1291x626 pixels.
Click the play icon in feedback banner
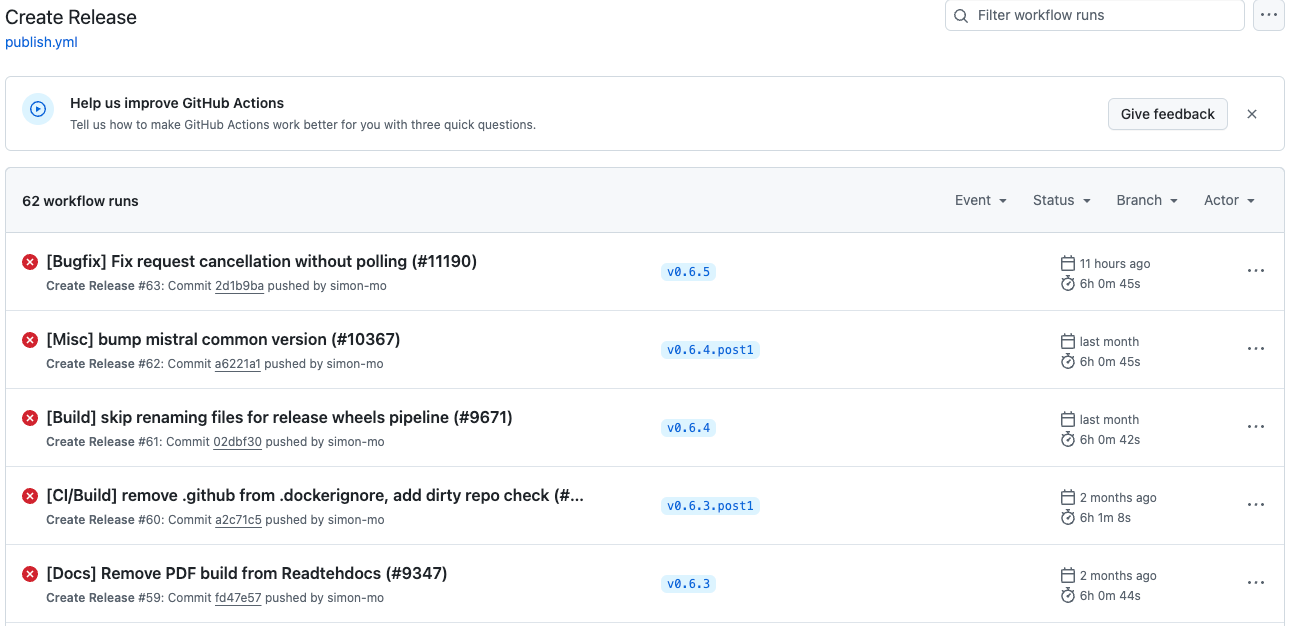click(38, 110)
